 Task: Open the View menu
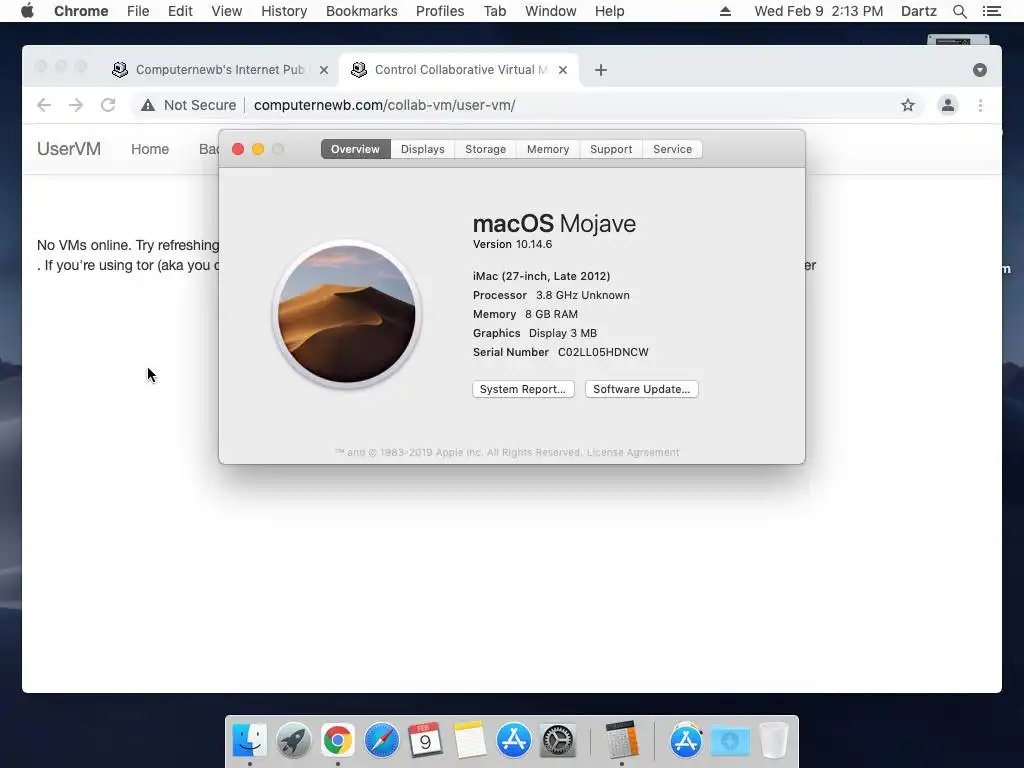[227, 11]
